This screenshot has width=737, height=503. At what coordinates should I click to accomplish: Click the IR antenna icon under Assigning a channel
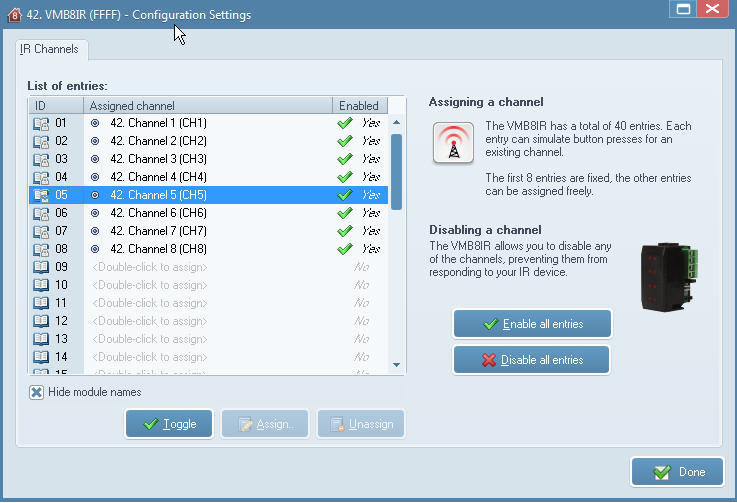pyautogui.click(x=453, y=143)
